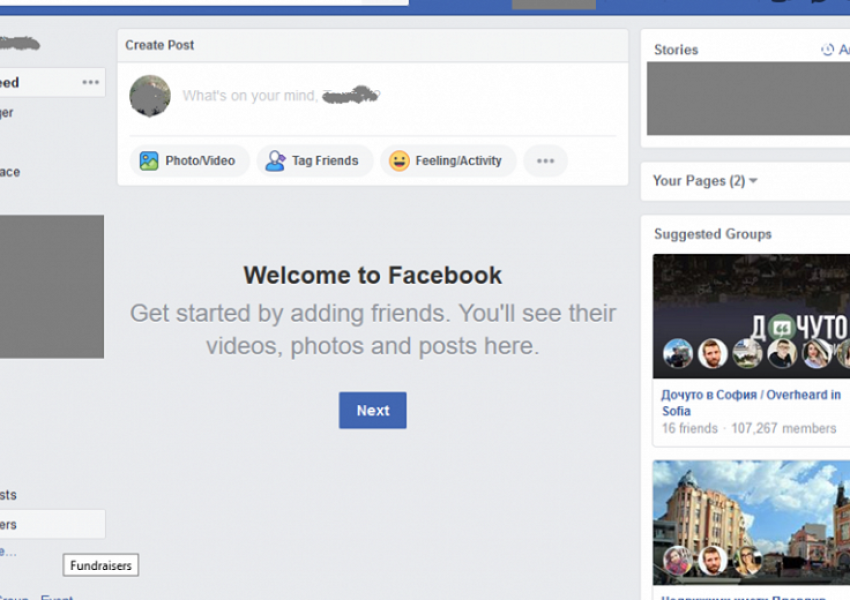Click the Photo/Video icon in Create Post
Screen dimensions: 850x600
149,161
